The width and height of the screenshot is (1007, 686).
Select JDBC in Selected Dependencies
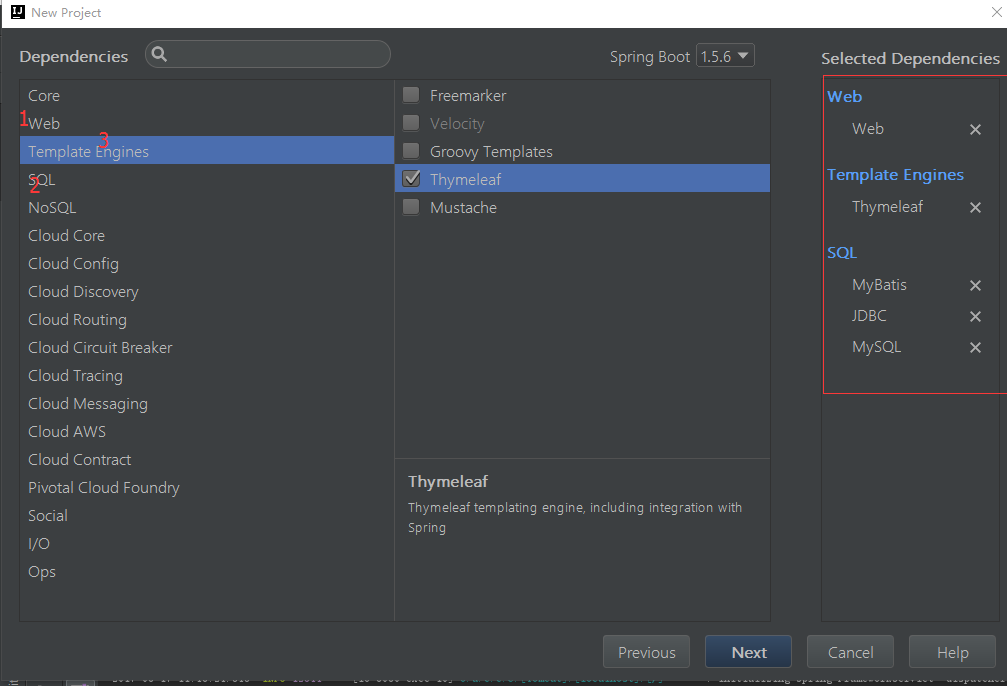click(869, 316)
